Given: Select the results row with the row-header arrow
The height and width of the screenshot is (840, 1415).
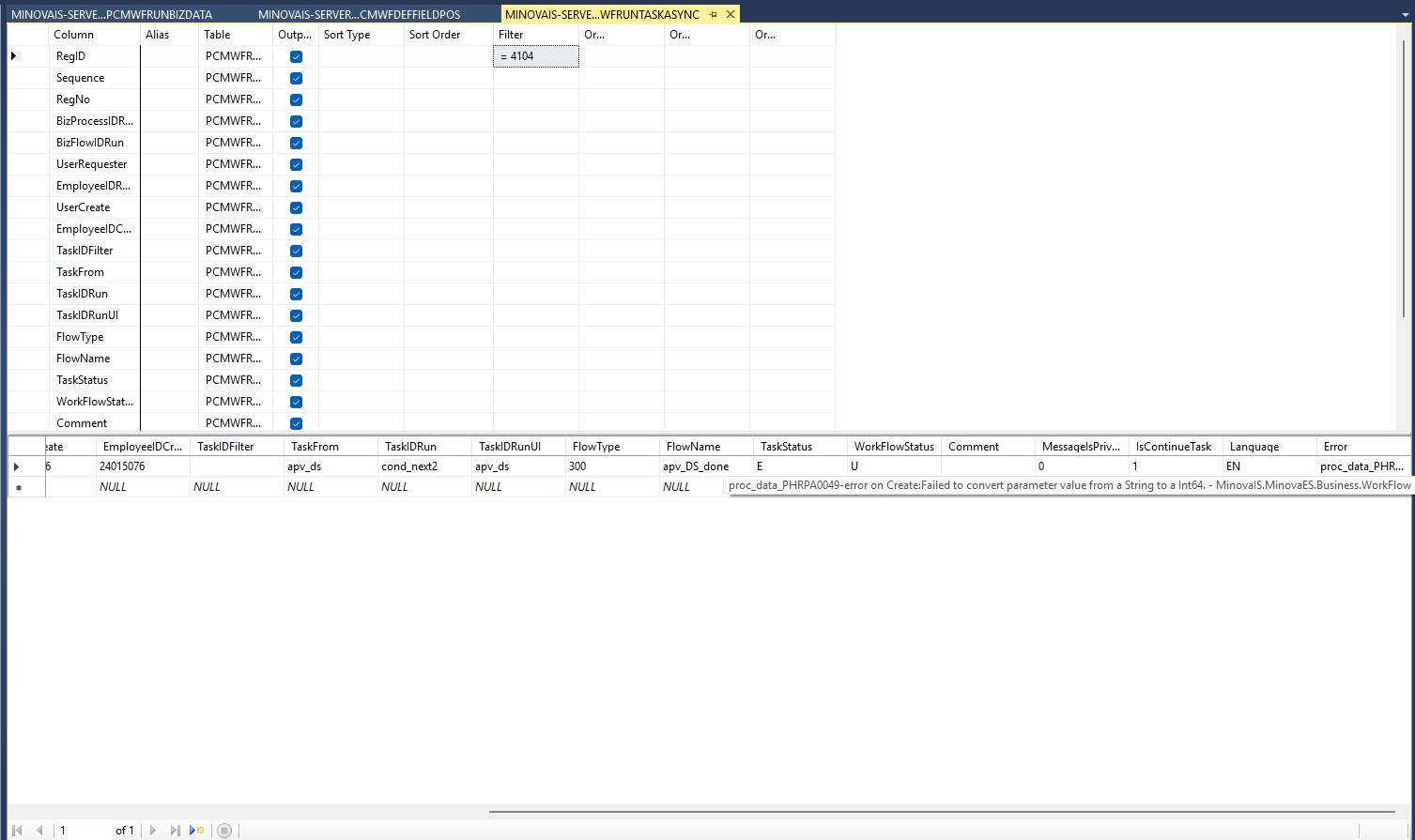Looking at the screenshot, I should click(16, 466).
